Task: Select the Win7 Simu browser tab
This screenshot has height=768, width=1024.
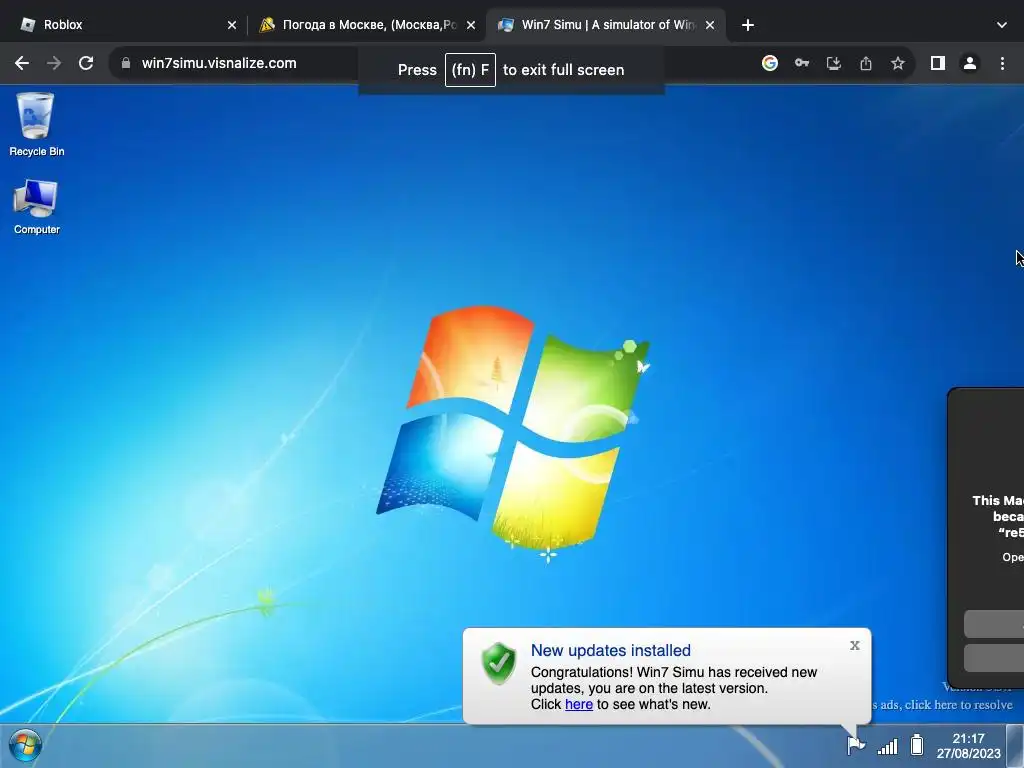Action: tap(606, 25)
